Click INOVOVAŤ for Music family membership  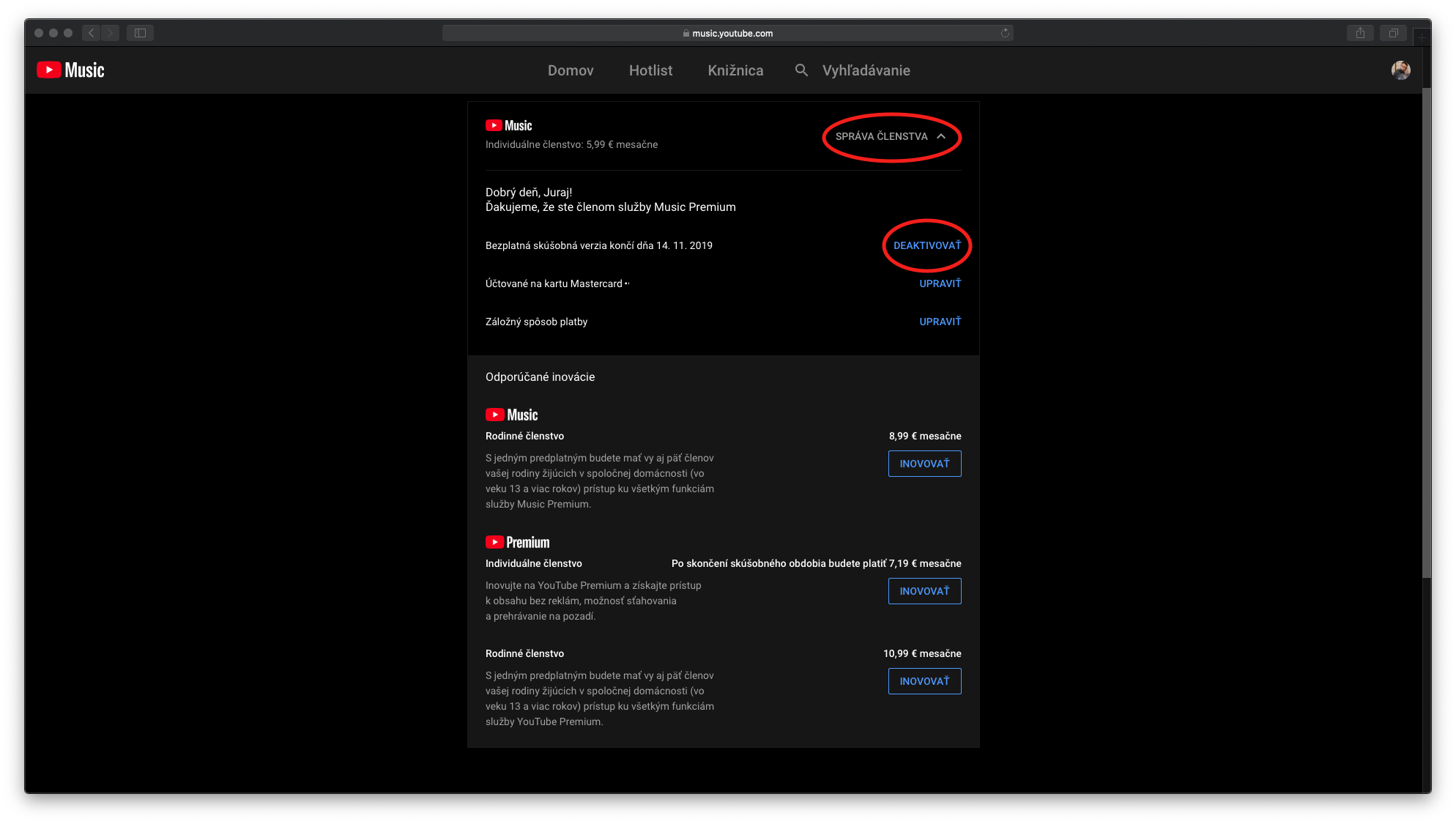[924, 464]
